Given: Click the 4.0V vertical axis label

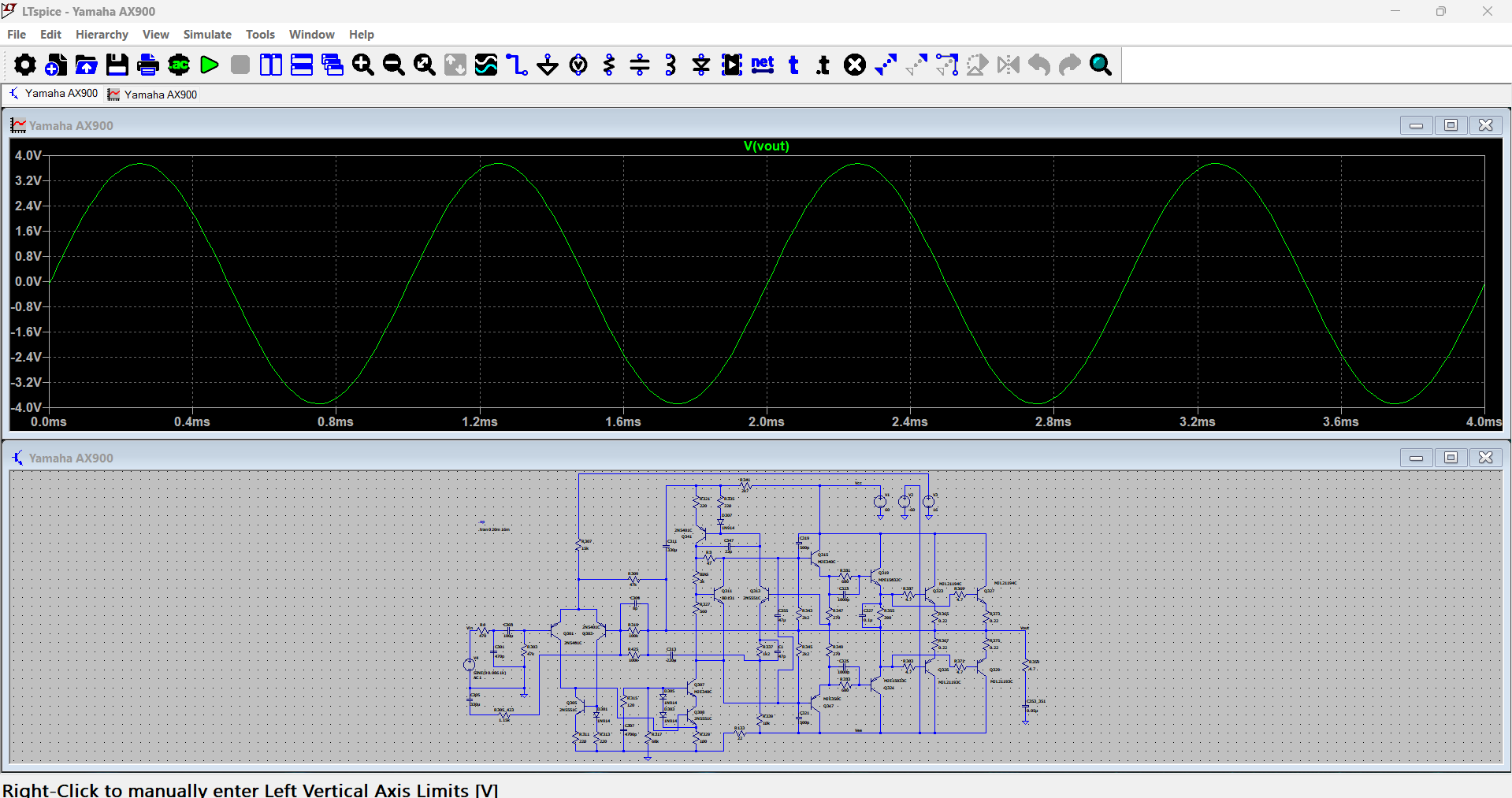Looking at the screenshot, I should 28,155.
